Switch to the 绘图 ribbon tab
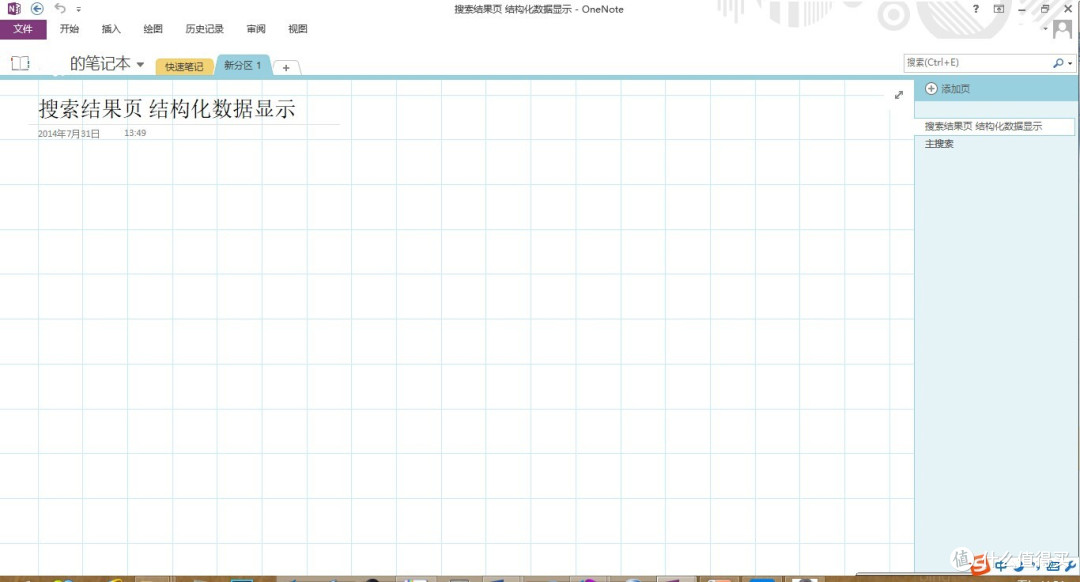The width and height of the screenshot is (1080, 582). point(153,29)
